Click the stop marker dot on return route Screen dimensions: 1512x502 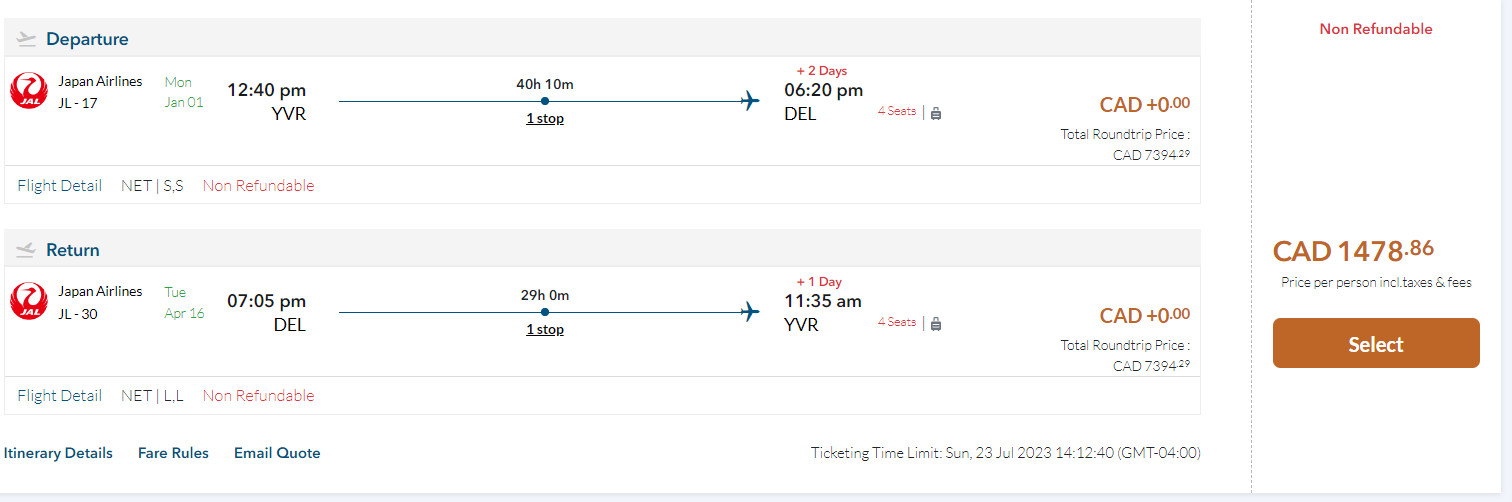[545, 312]
